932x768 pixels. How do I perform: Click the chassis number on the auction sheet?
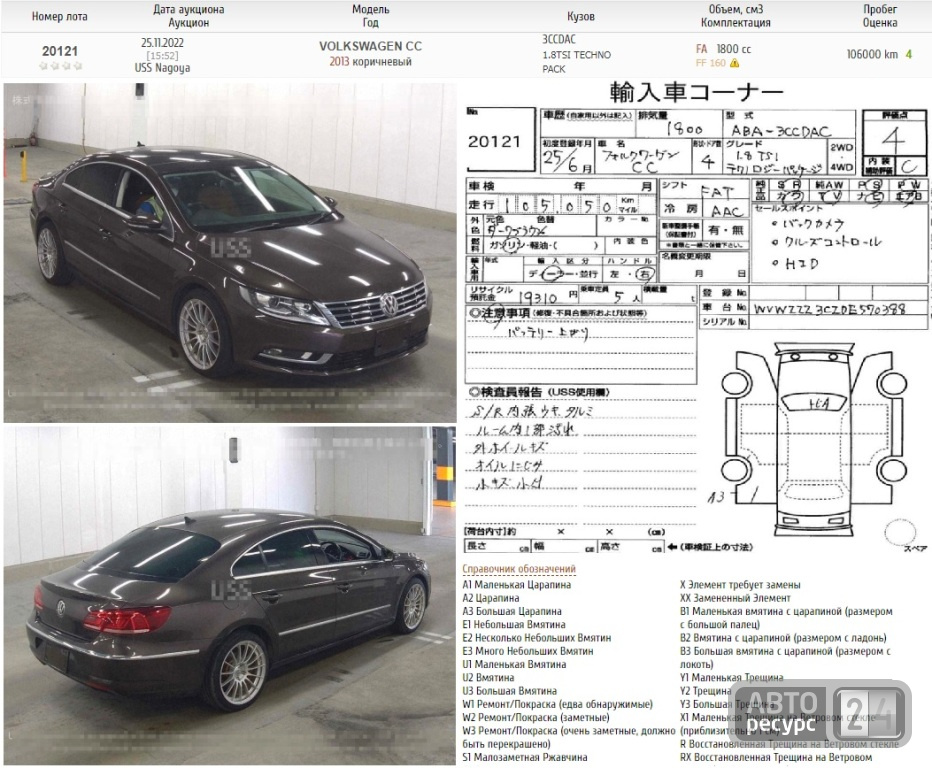point(830,309)
